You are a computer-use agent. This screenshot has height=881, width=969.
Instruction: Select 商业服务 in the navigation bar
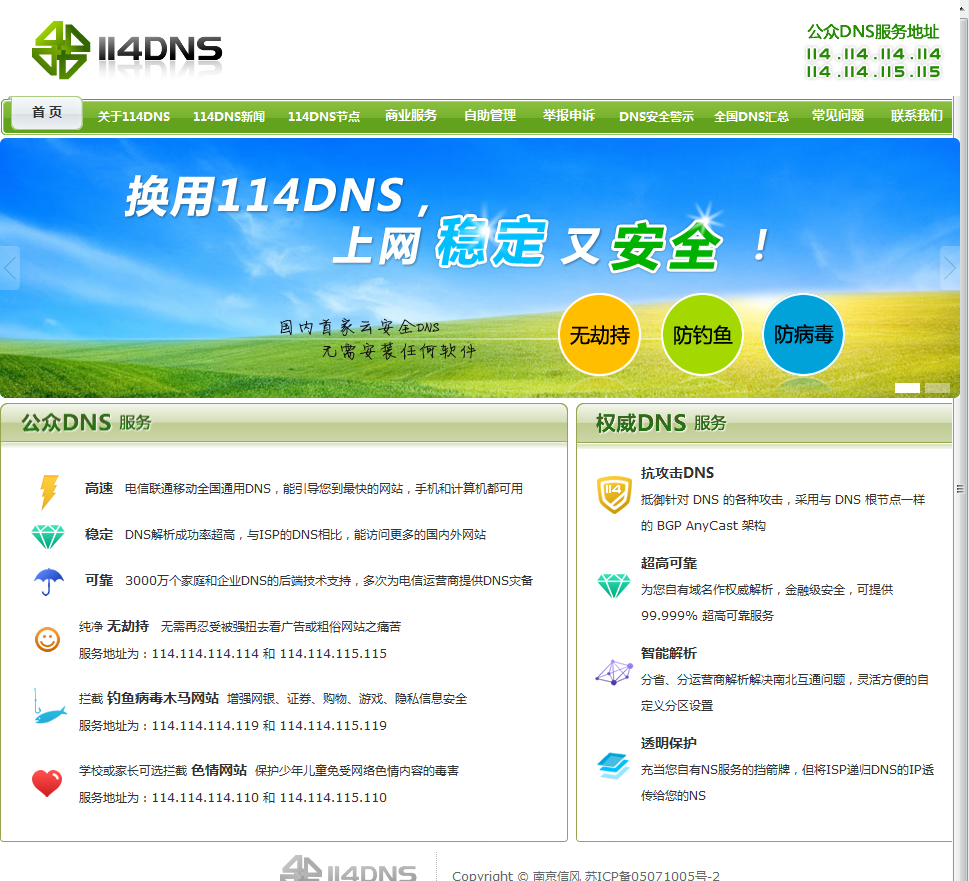(410, 116)
